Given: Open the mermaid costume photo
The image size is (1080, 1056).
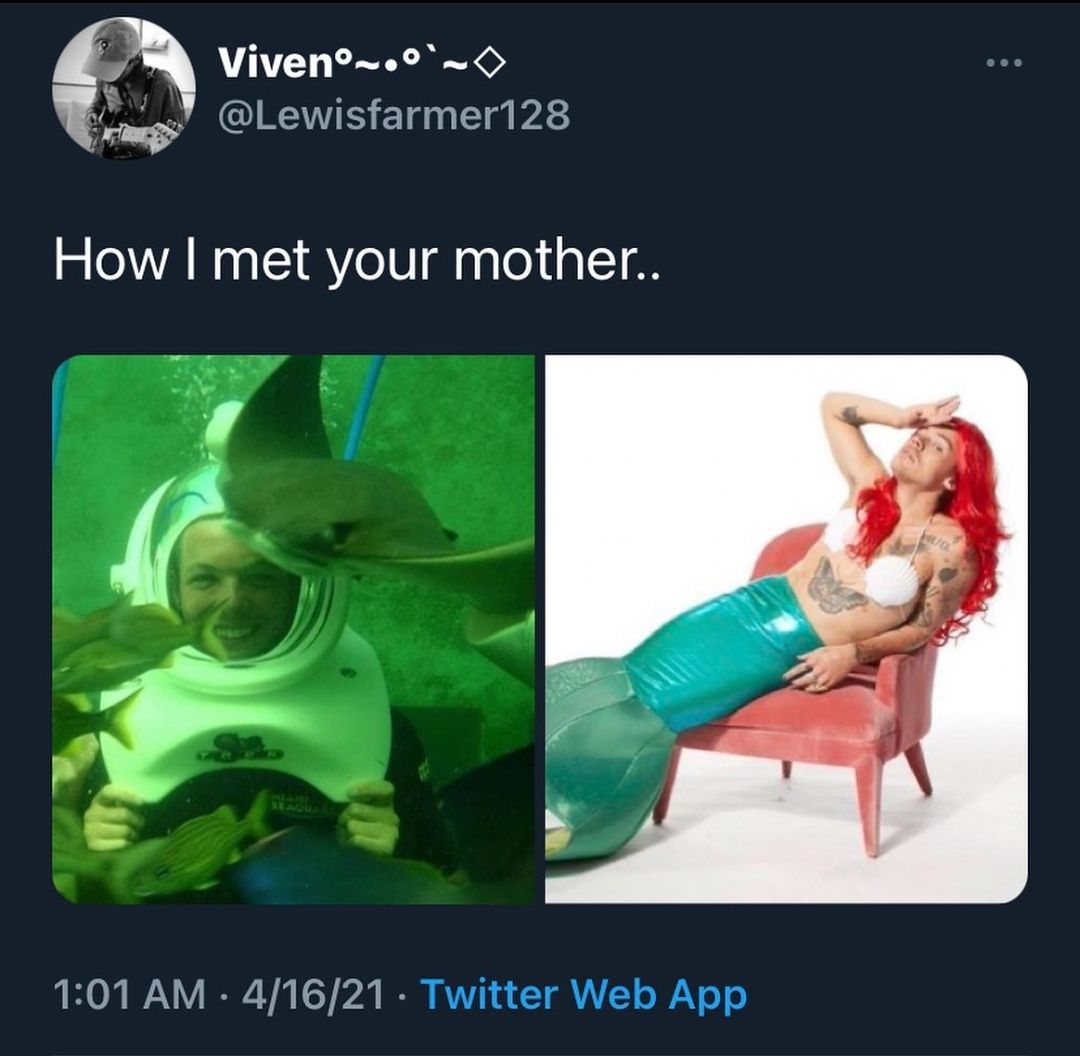Looking at the screenshot, I should click(x=787, y=629).
